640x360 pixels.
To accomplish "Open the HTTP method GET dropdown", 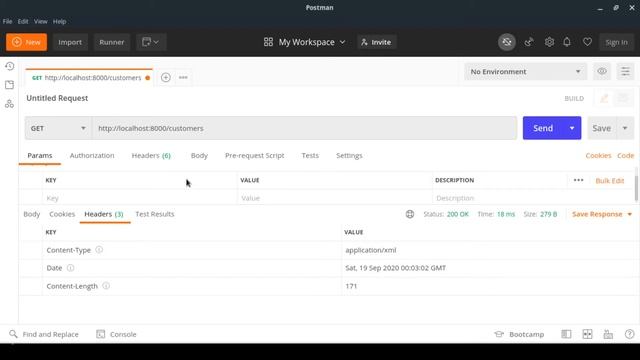I will click(58, 128).
